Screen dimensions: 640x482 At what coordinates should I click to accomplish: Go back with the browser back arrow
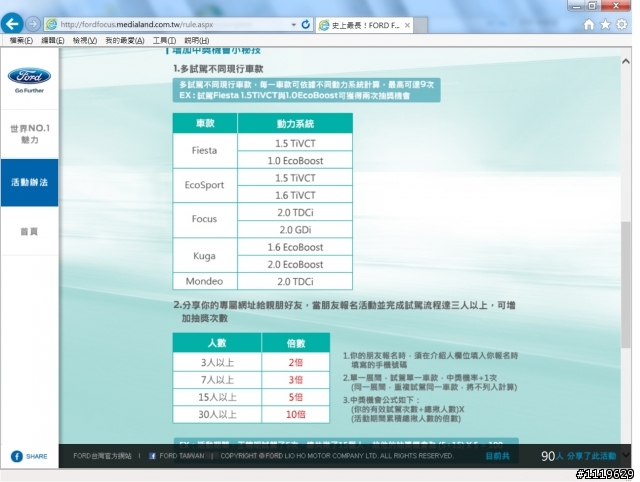pos(11,24)
